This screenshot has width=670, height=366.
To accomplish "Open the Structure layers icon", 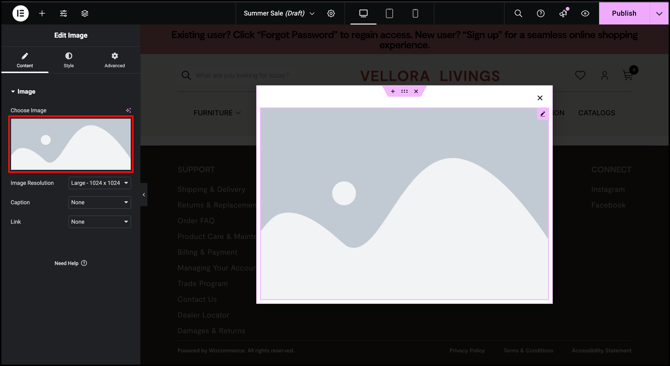I will coord(85,13).
